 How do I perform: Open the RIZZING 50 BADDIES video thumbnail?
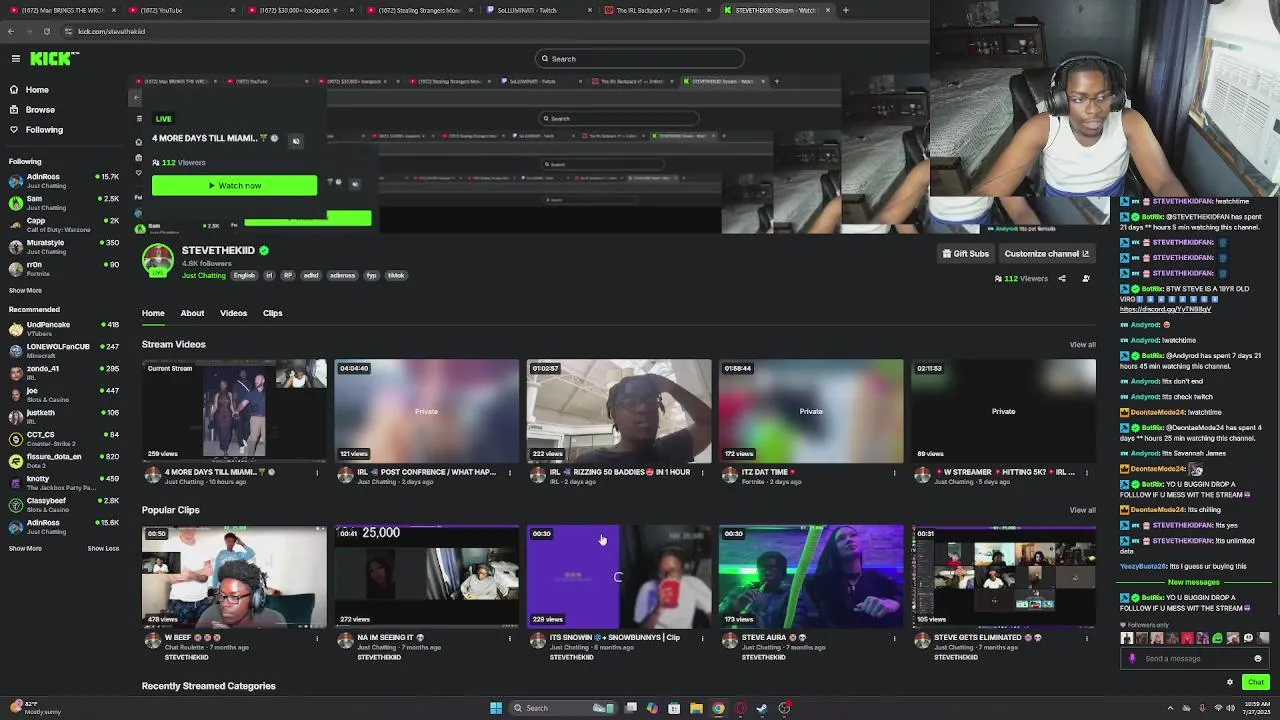point(619,411)
